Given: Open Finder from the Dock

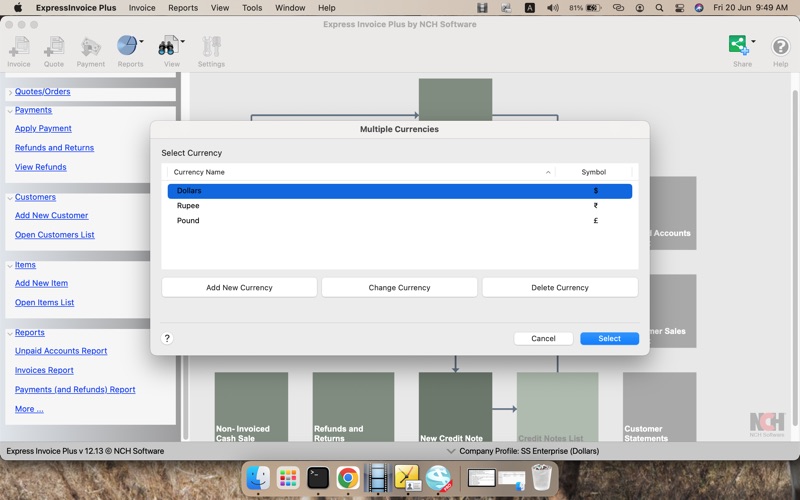Looking at the screenshot, I should tap(258, 478).
